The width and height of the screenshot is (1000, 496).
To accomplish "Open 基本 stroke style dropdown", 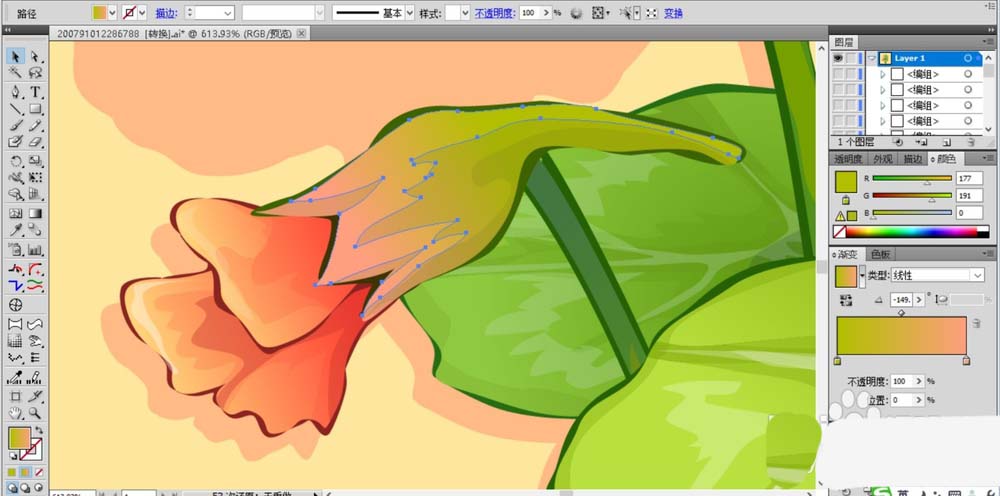I will coord(409,13).
